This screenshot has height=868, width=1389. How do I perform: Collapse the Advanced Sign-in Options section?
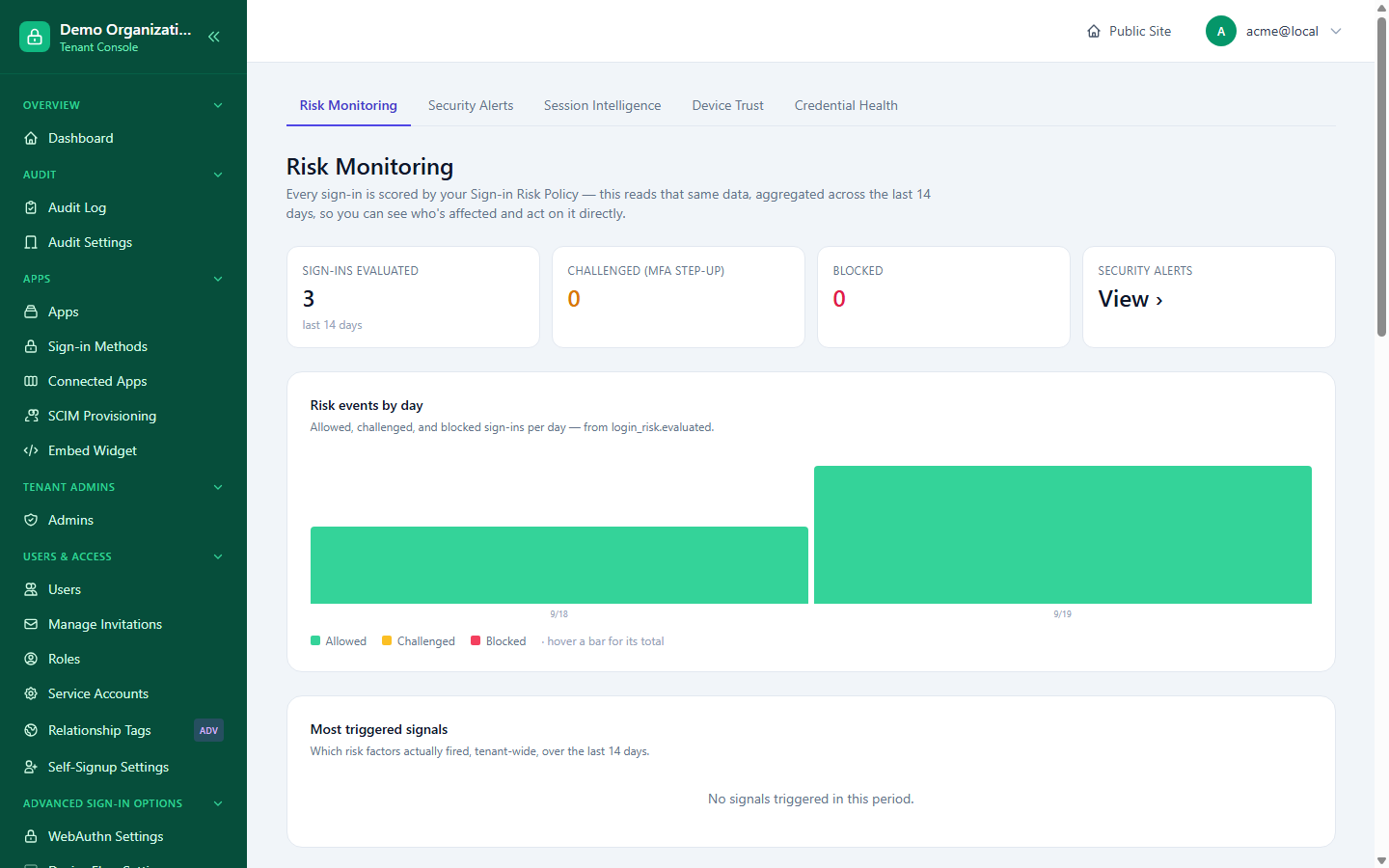click(218, 803)
